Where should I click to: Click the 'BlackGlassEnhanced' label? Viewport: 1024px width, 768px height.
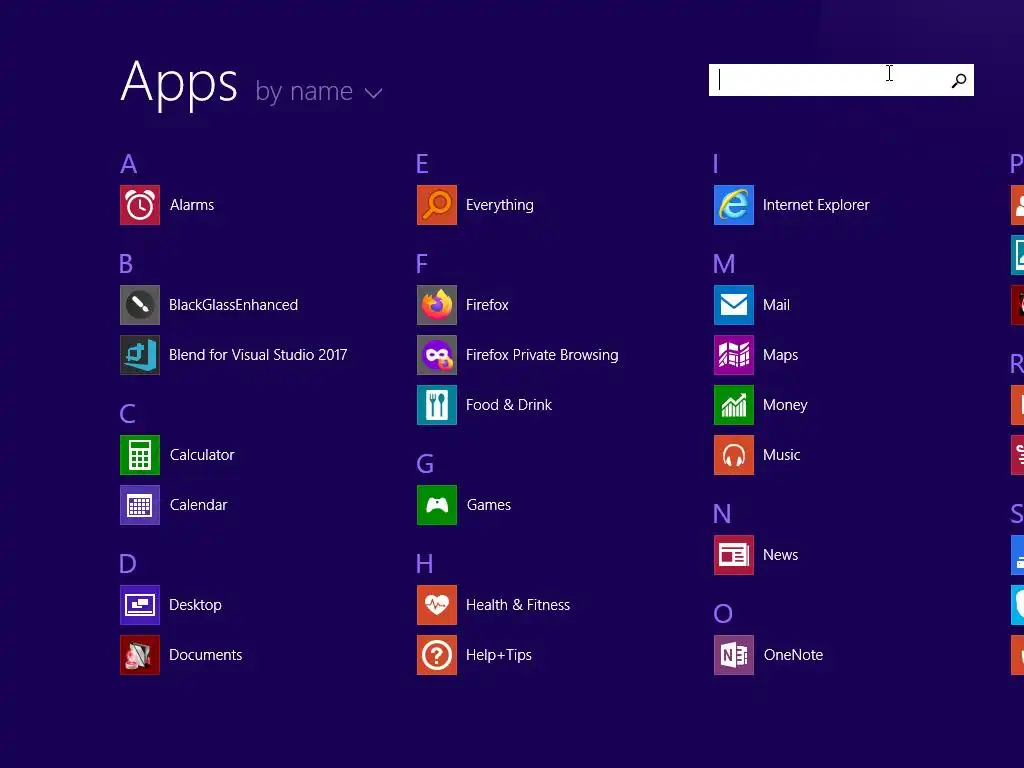pos(234,305)
